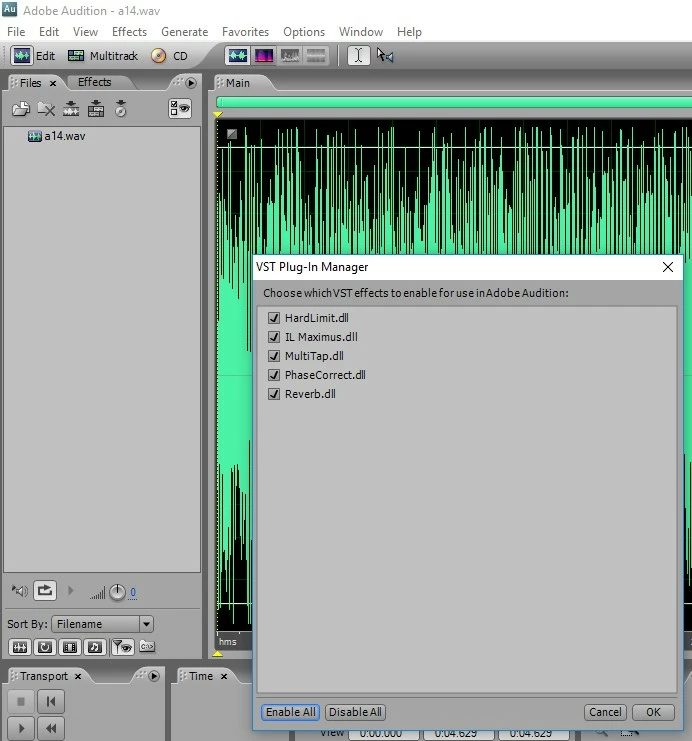Click the Go to Beginning transport button
The width and height of the screenshot is (692, 741).
pyautogui.click(x=51, y=702)
